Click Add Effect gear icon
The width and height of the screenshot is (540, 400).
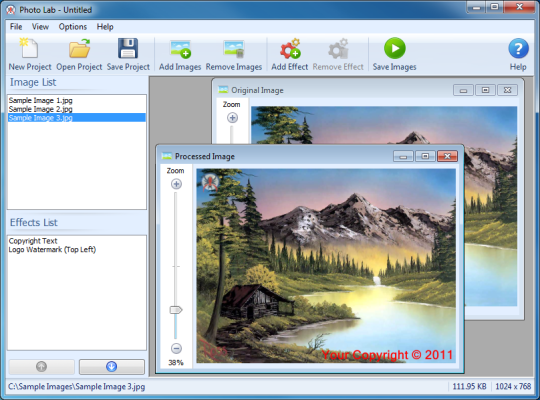[290, 49]
